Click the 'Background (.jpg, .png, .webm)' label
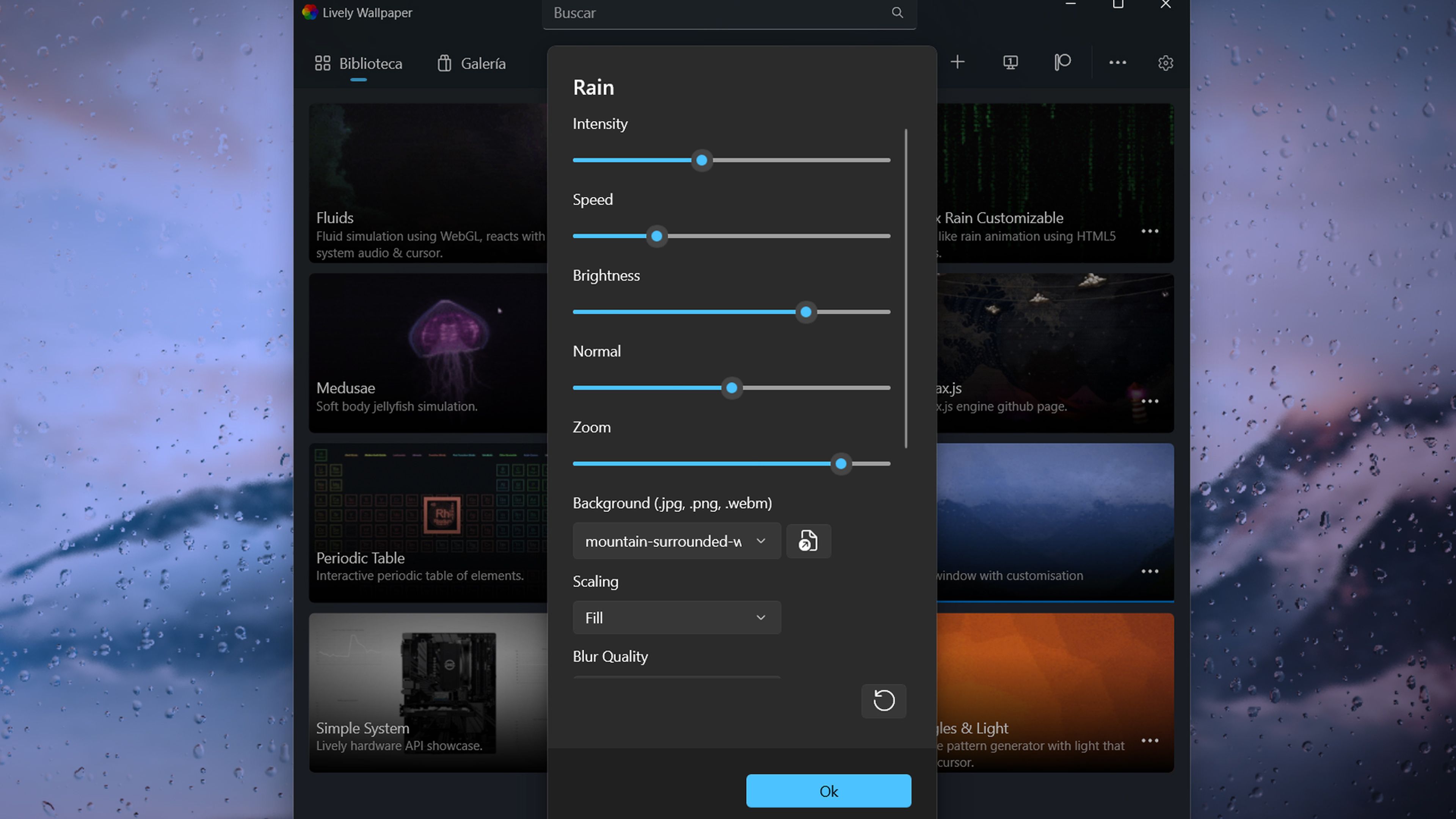This screenshot has height=819, width=1456. tap(672, 503)
